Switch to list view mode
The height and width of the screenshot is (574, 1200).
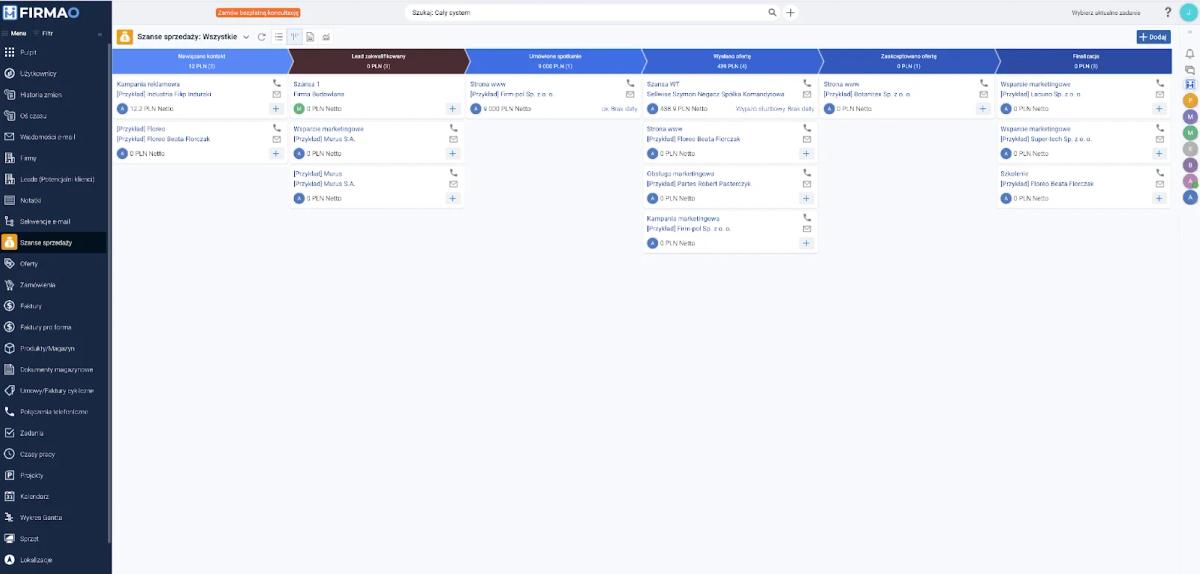tap(279, 37)
